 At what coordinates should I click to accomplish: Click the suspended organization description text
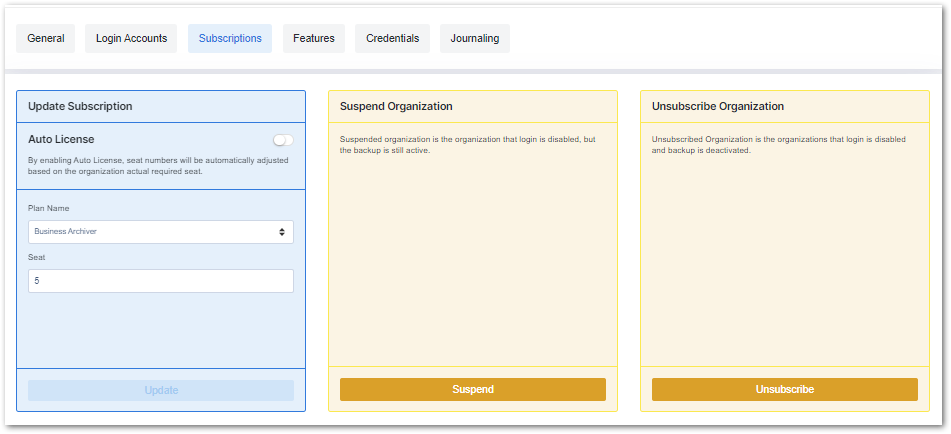[467, 144]
